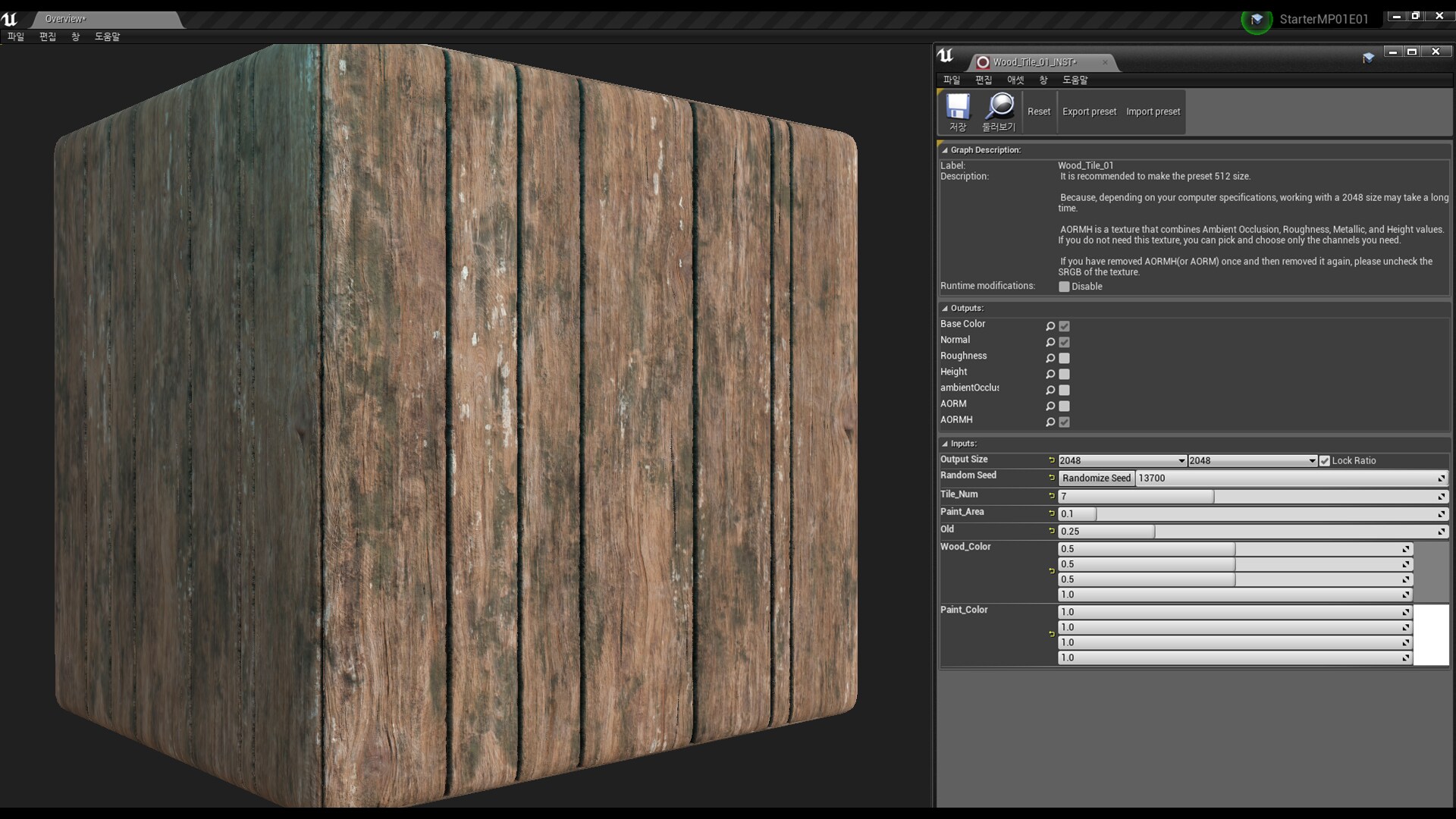
Task: Enable the Roughness output checkbox
Action: [1065, 358]
